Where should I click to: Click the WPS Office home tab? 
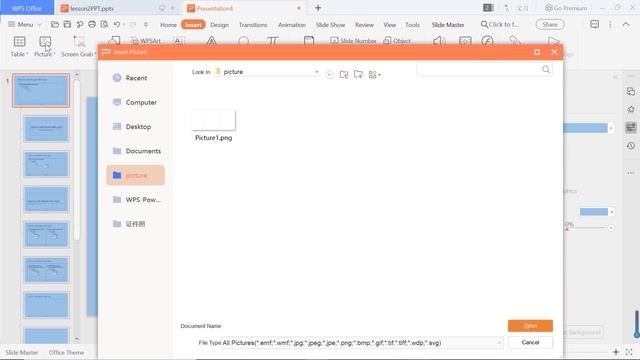(x=27, y=8)
